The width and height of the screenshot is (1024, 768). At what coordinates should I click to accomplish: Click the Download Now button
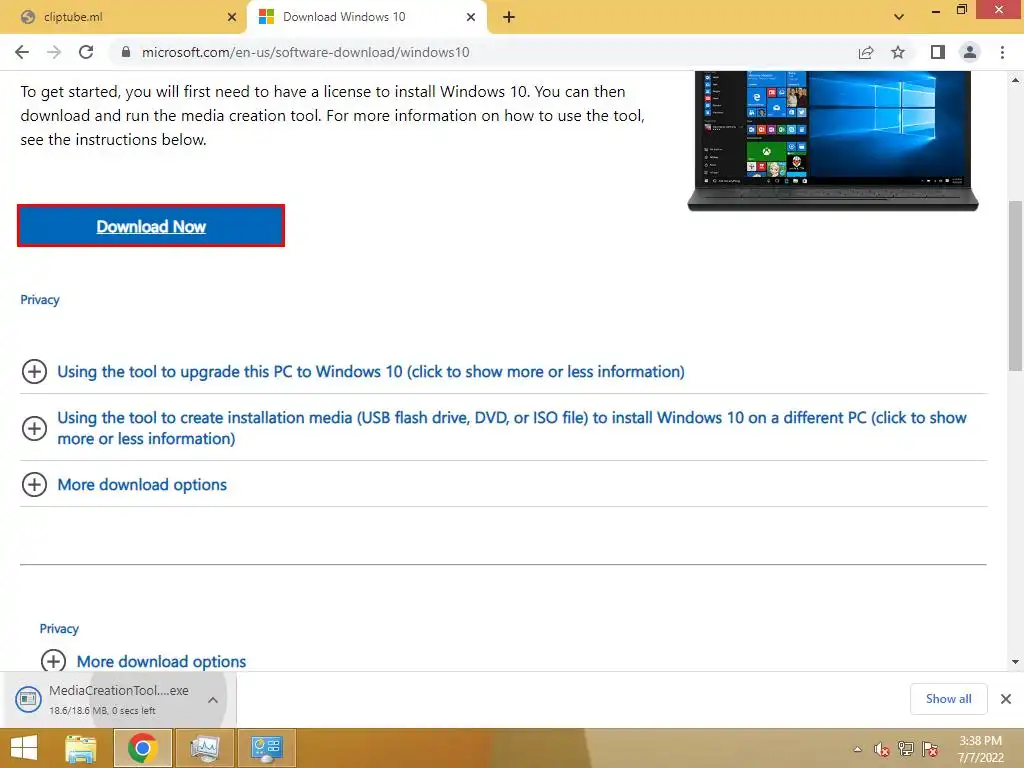coord(151,226)
